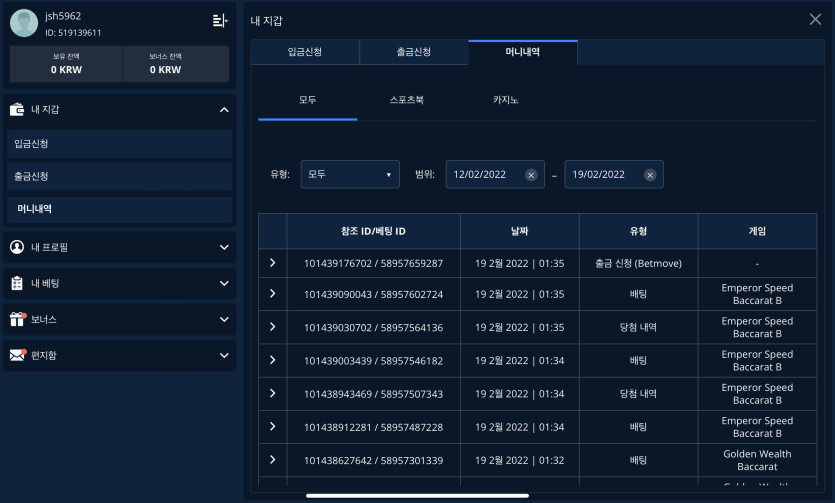Expand row 101438912281 details

[273, 426]
